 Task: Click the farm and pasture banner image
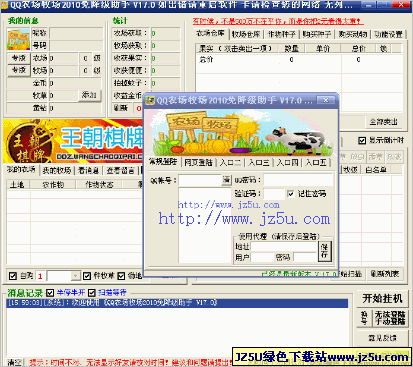coord(241,133)
